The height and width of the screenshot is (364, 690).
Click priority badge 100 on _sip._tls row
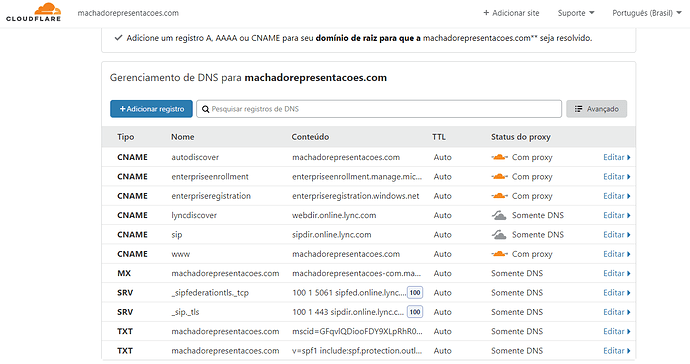[415, 312]
